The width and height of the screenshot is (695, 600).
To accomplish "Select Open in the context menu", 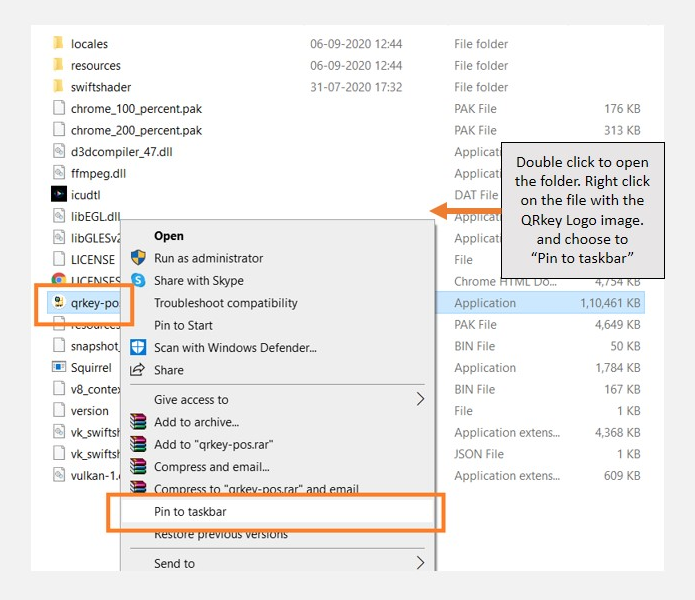I will (169, 236).
